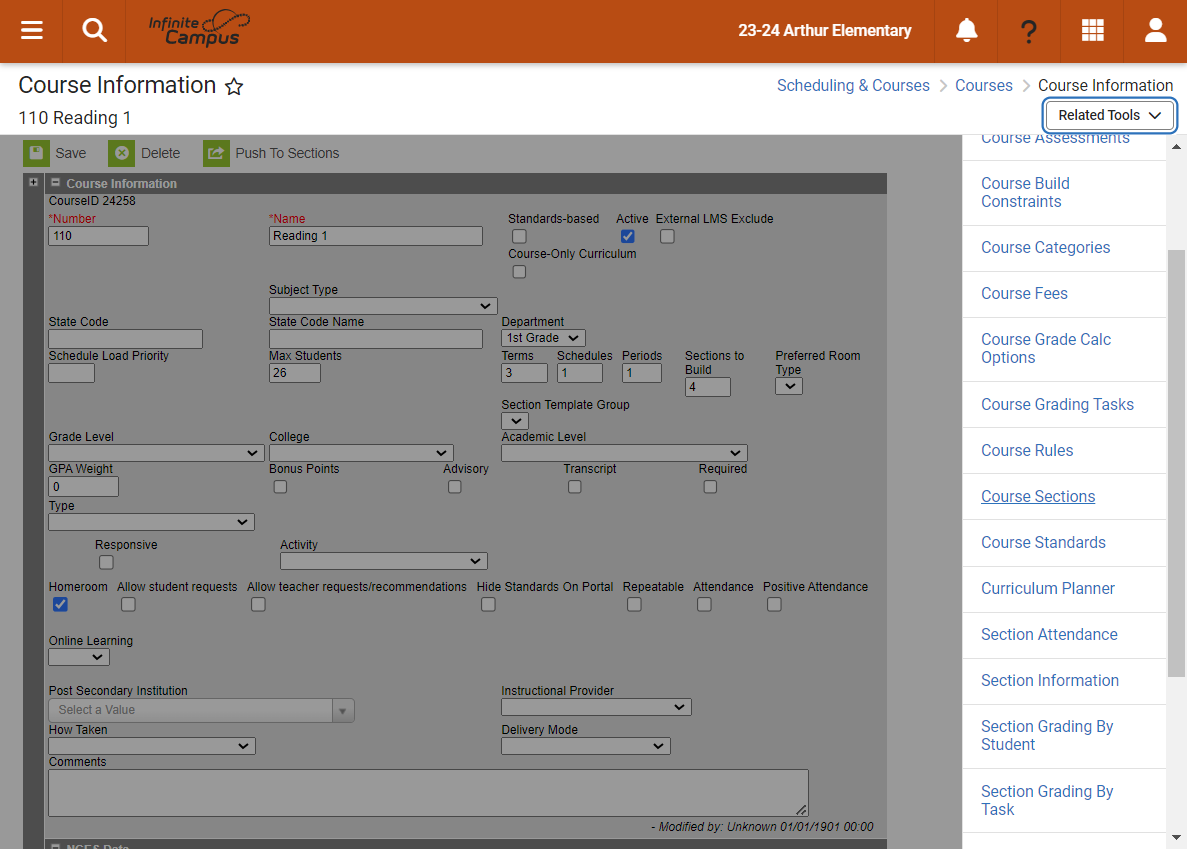Open the user account menu
Image resolution: width=1187 pixels, height=849 pixels.
point(1155,31)
